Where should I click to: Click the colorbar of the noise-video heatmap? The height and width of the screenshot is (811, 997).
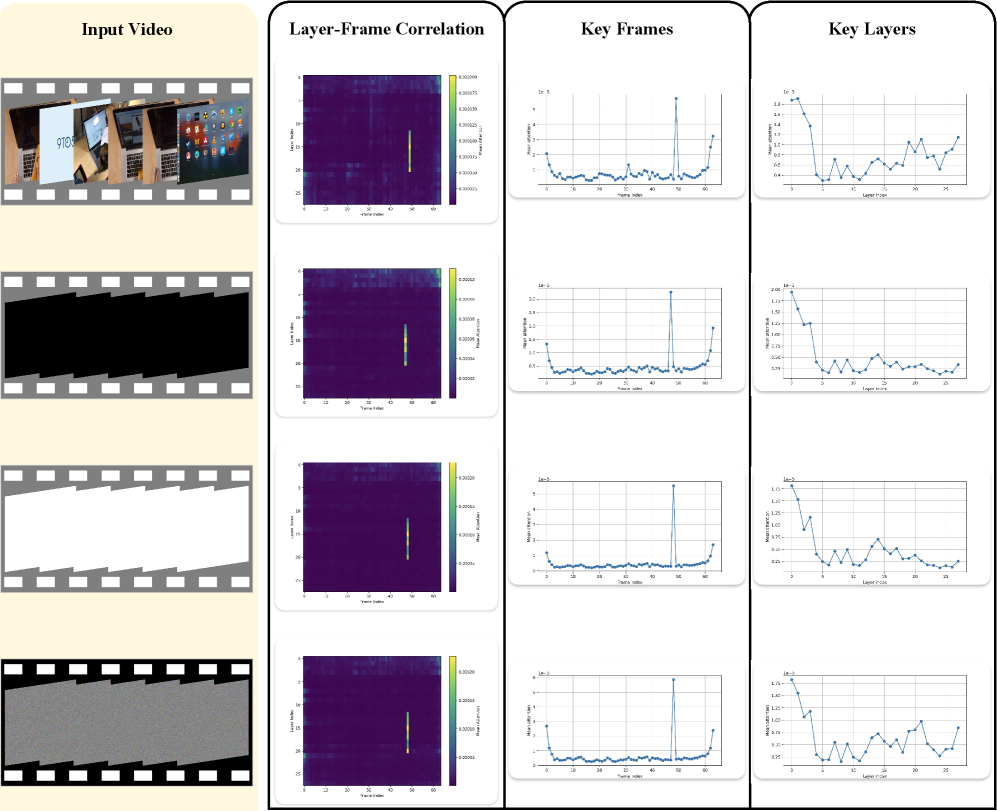pyautogui.click(x=452, y=721)
